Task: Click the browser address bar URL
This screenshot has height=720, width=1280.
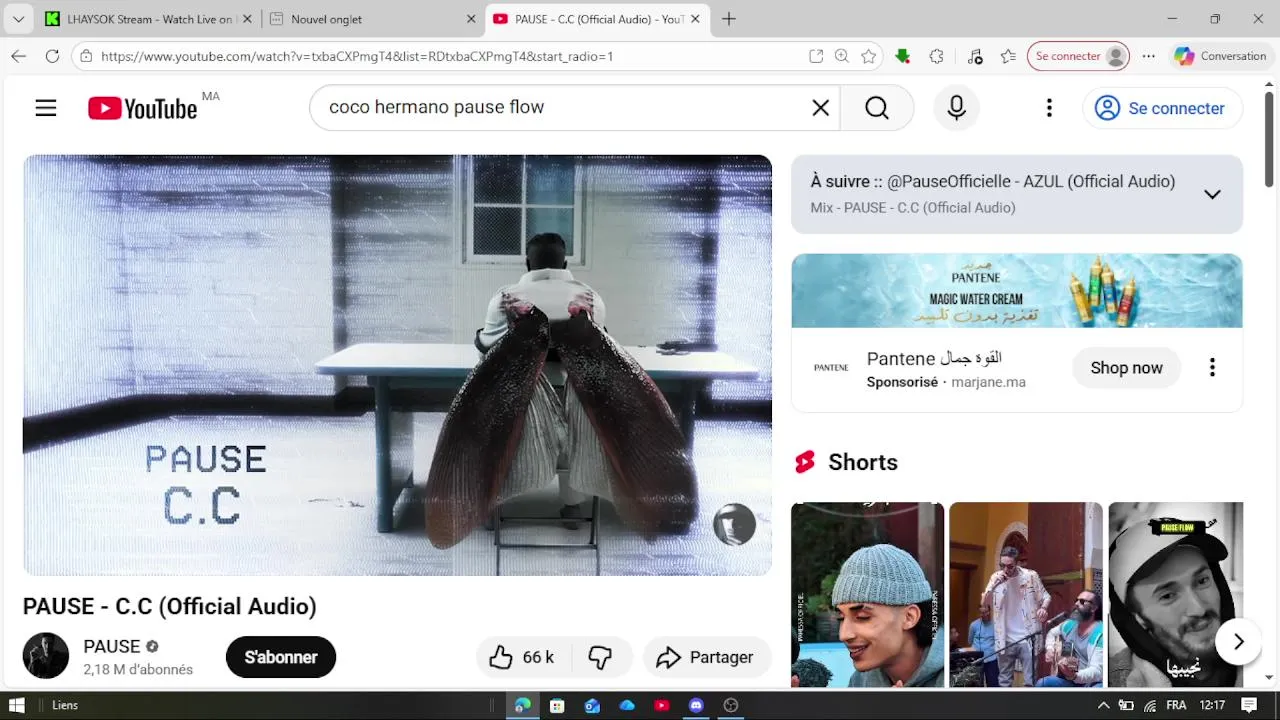Action: pyautogui.click(x=357, y=56)
